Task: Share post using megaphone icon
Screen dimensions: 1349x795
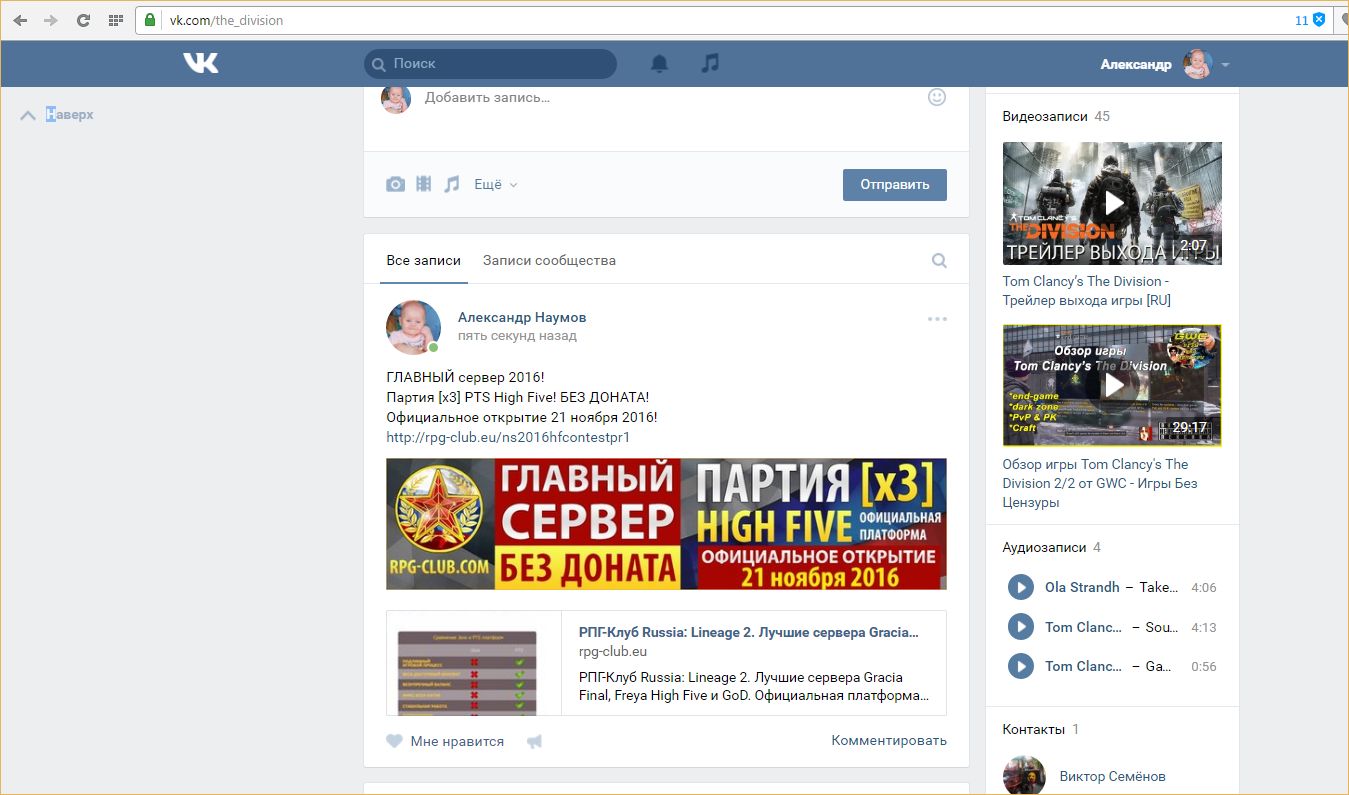Action: (535, 742)
